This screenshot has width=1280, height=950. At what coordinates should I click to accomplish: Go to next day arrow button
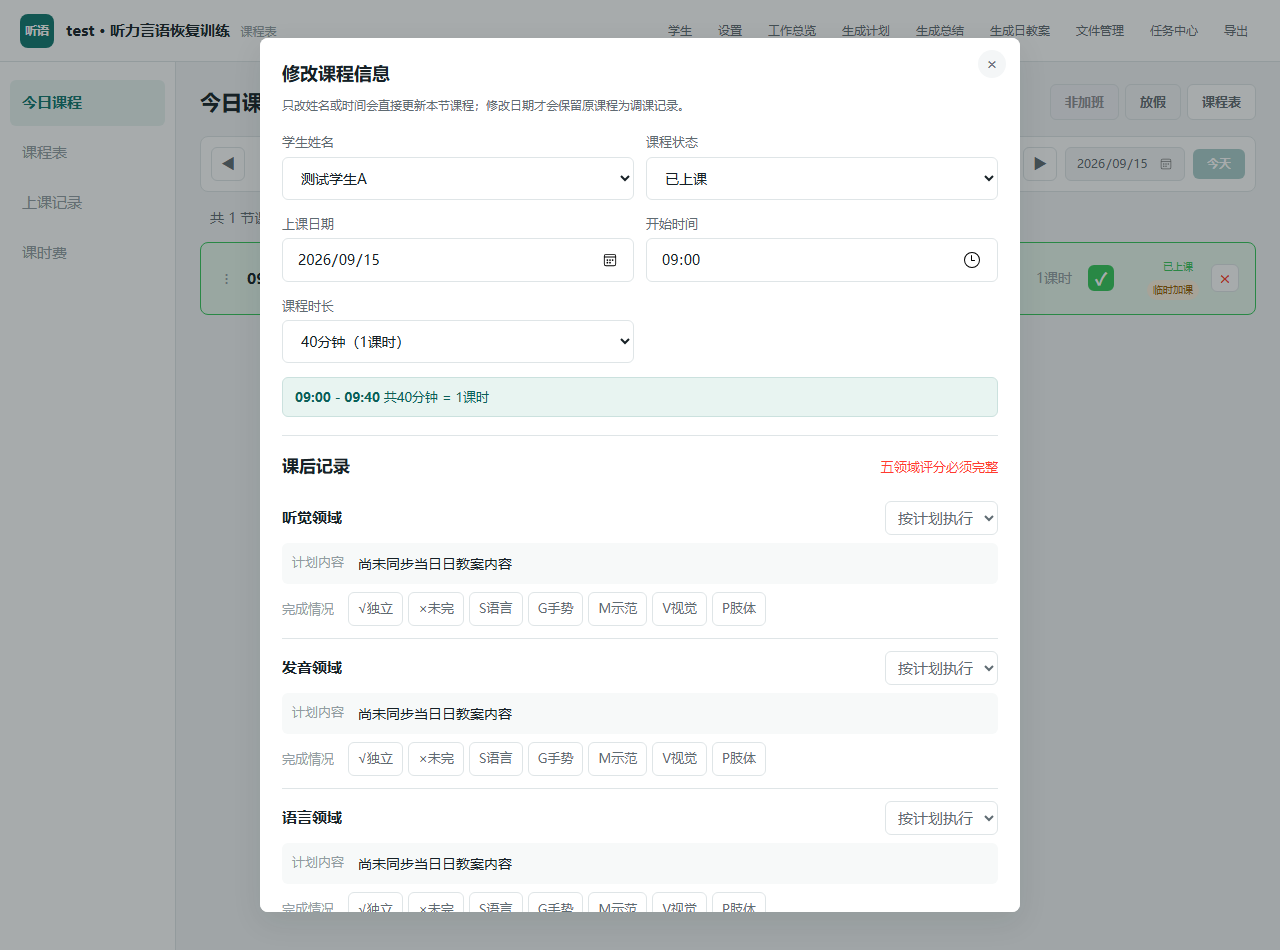pyautogui.click(x=1040, y=163)
